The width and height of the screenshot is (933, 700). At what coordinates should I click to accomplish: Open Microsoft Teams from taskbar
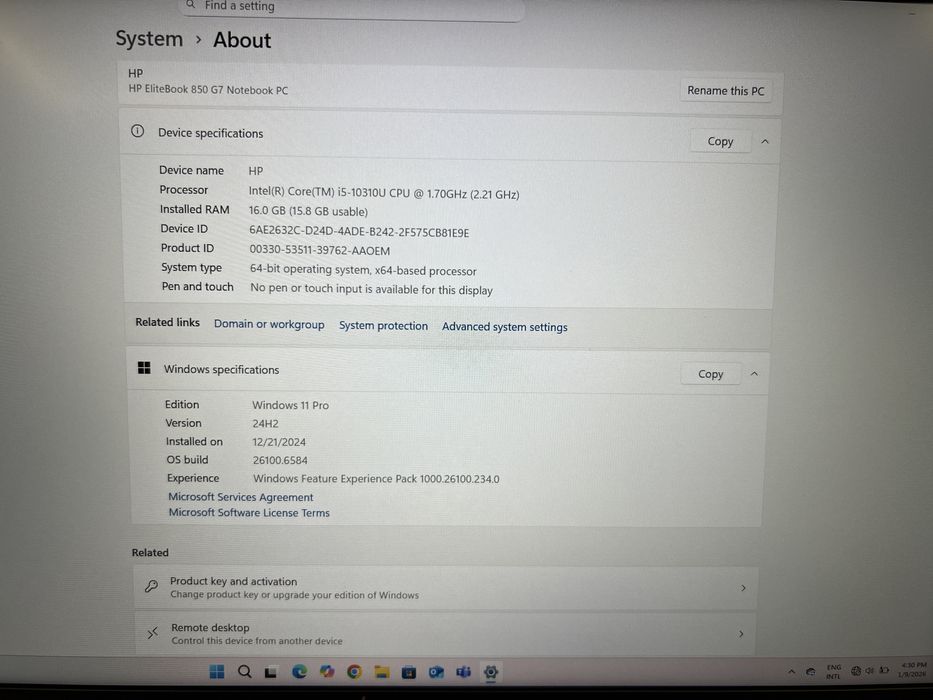pyautogui.click(x=464, y=672)
